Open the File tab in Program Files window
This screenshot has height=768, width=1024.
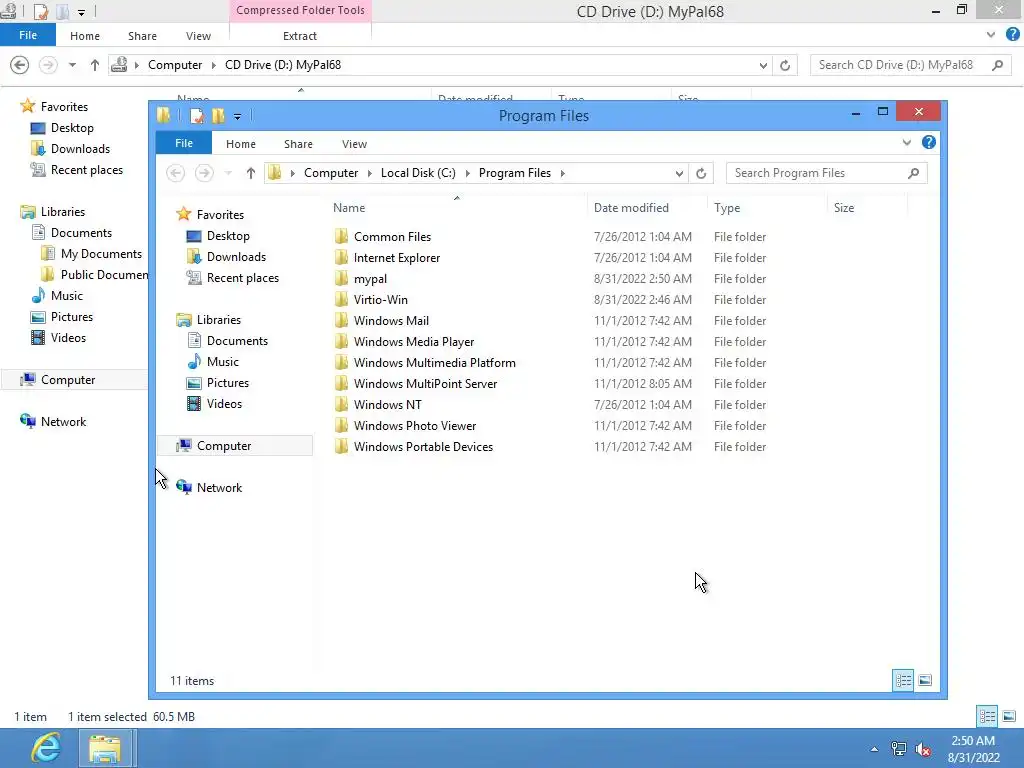pyautogui.click(x=184, y=143)
